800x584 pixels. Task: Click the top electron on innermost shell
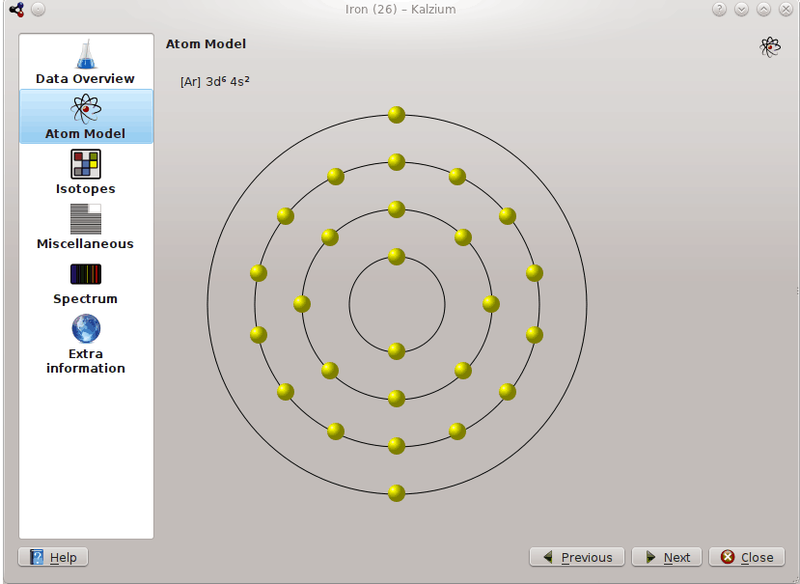click(x=396, y=257)
